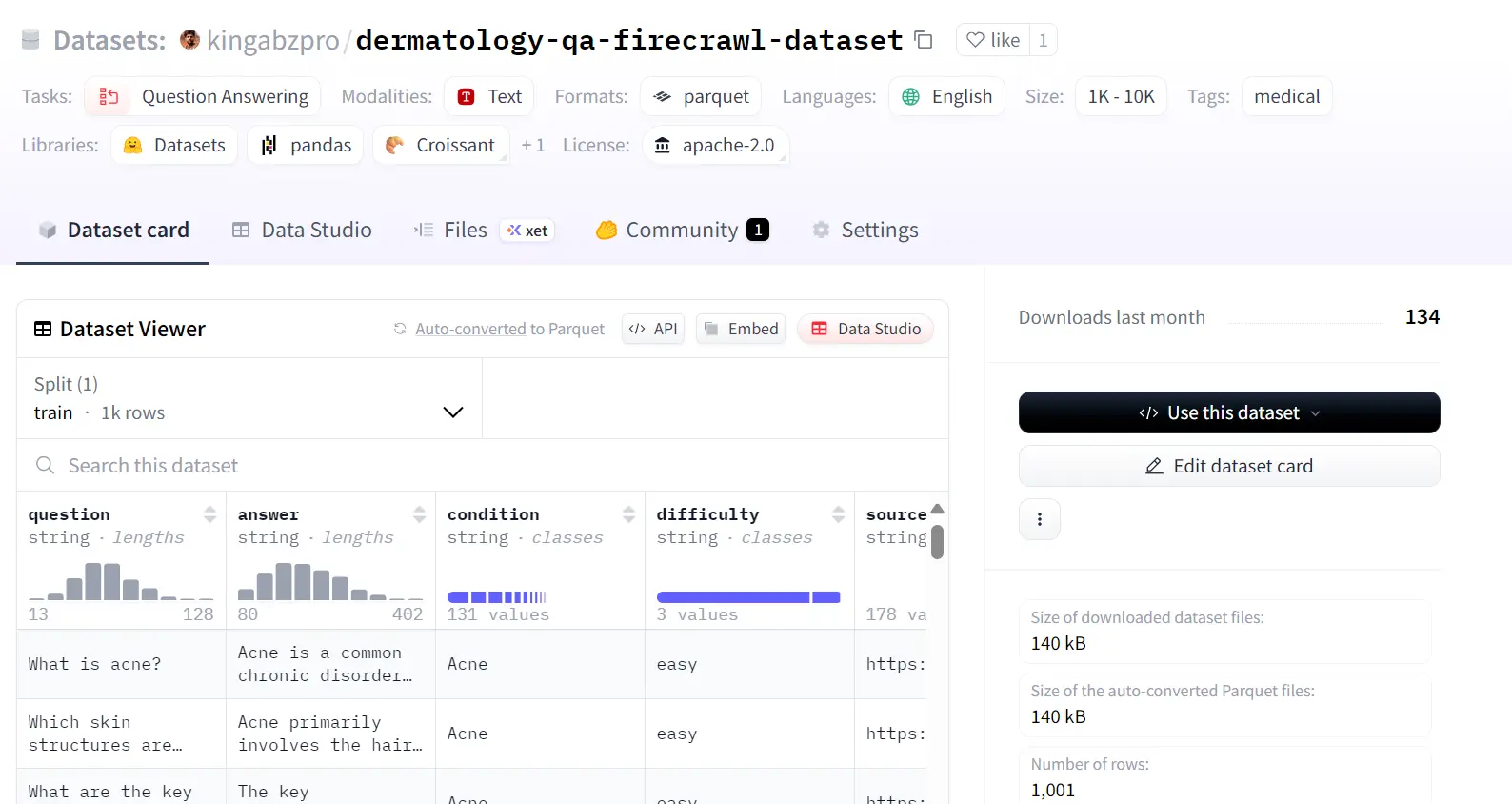This screenshot has width=1512, height=804.
Task: Click the three-dot more options button
Action: [1039, 519]
